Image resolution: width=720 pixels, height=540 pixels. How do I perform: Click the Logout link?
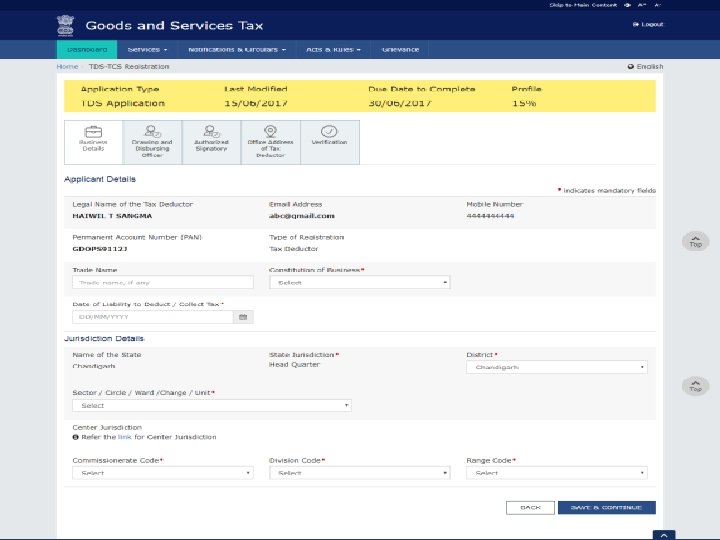tap(648, 24)
